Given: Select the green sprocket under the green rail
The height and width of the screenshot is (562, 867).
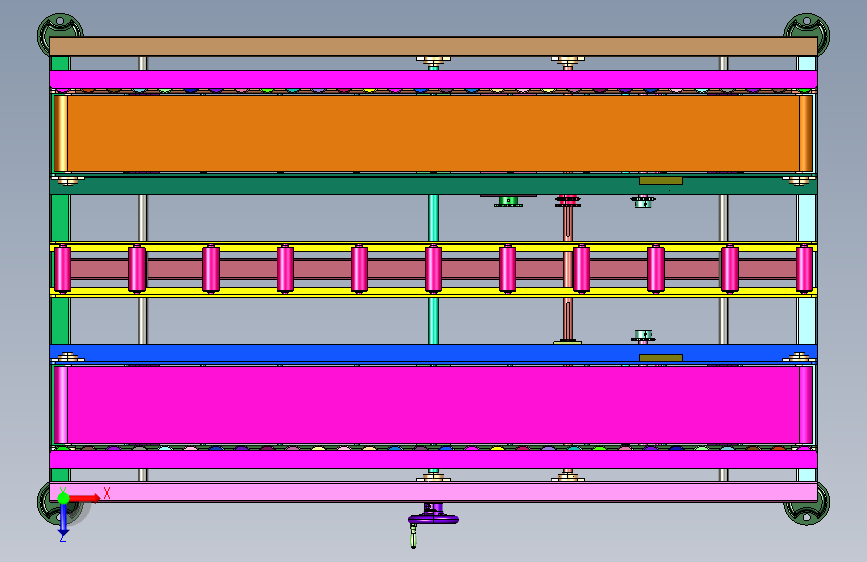Looking at the screenshot, I should [508, 201].
